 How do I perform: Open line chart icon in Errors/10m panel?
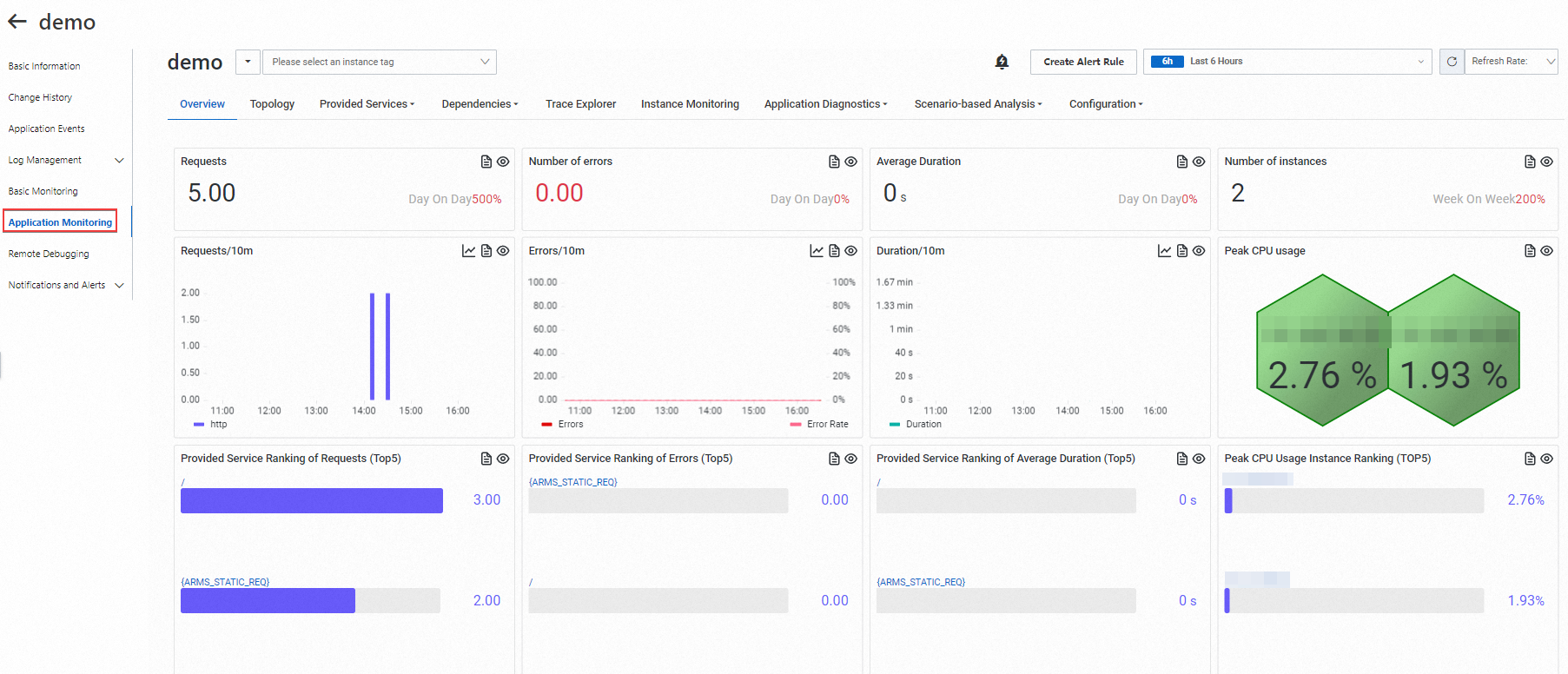[817, 251]
